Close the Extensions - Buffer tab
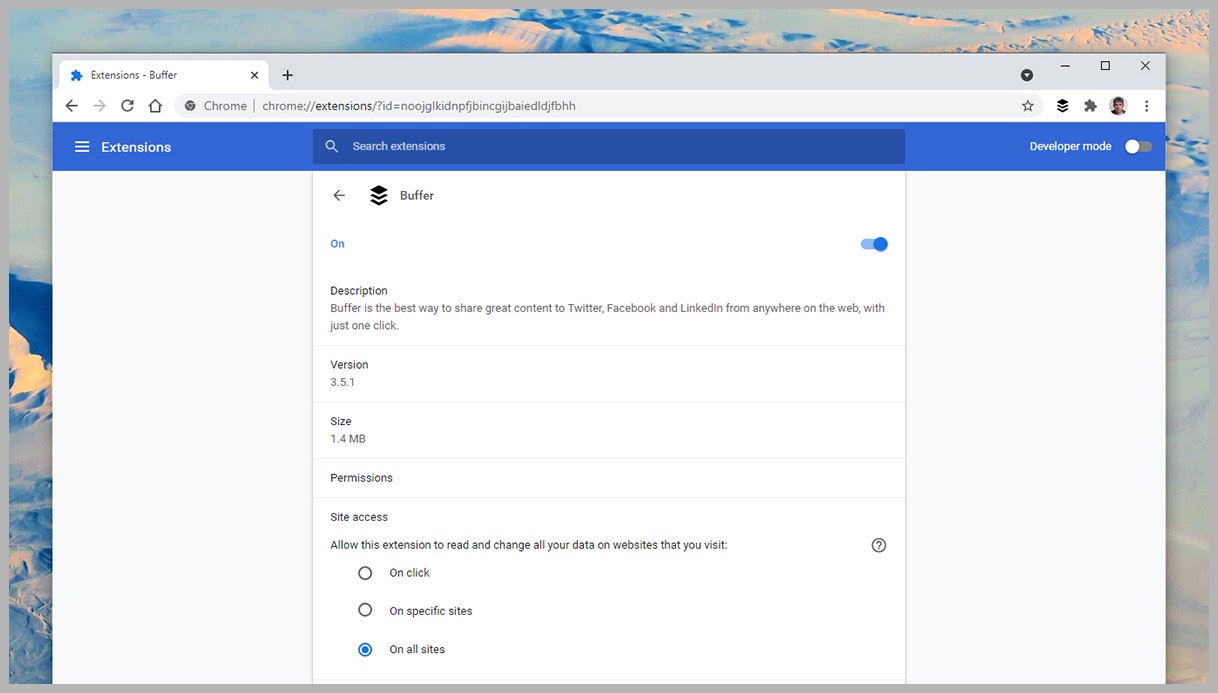Viewport: 1218px width, 693px height. click(x=254, y=75)
